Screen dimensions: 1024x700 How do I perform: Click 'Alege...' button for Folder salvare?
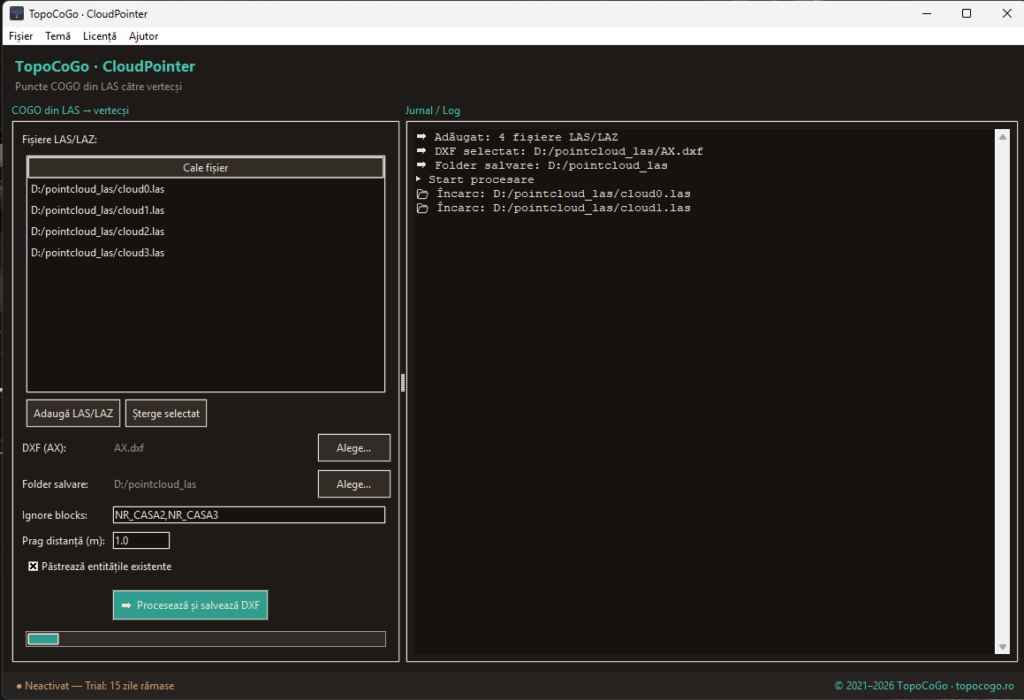(x=354, y=485)
